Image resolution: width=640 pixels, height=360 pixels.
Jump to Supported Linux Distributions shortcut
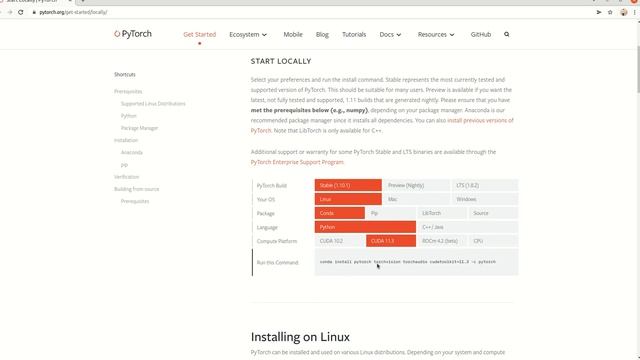tap(153, 104)
